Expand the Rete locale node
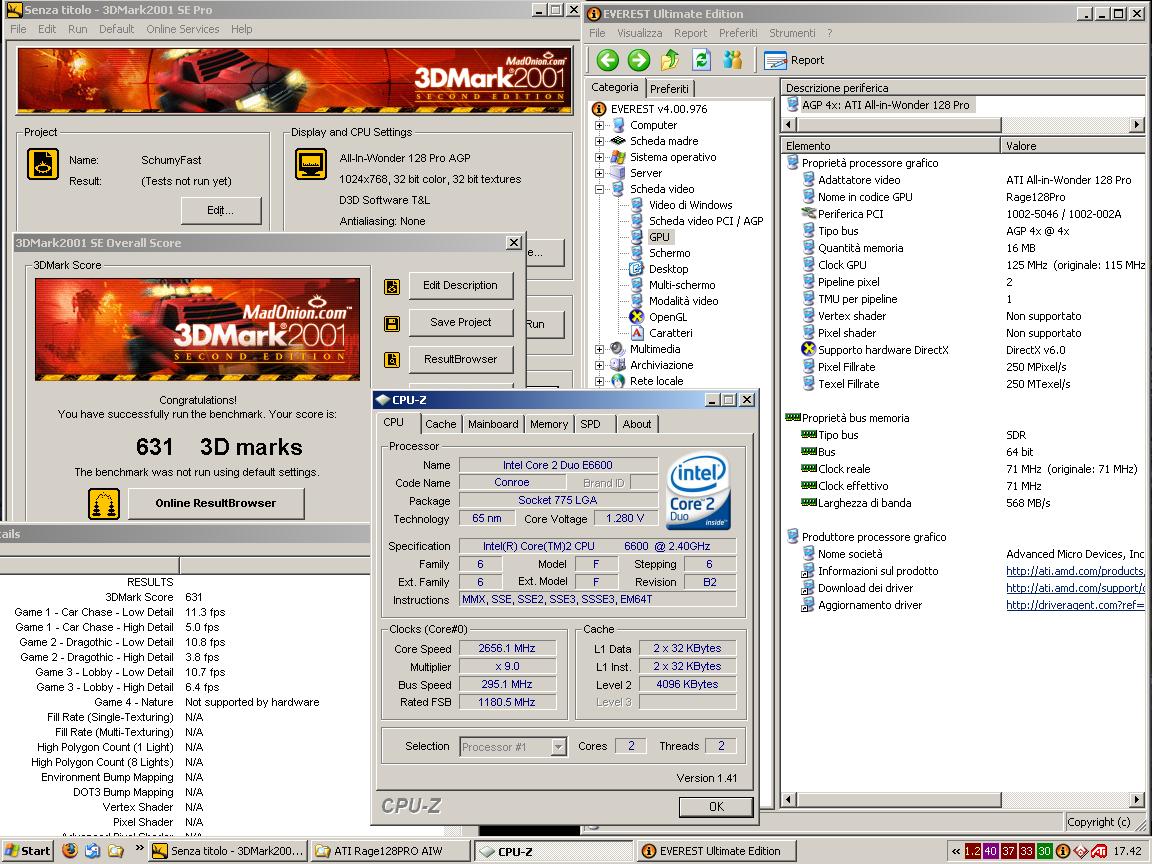 [x=600, y=381]
